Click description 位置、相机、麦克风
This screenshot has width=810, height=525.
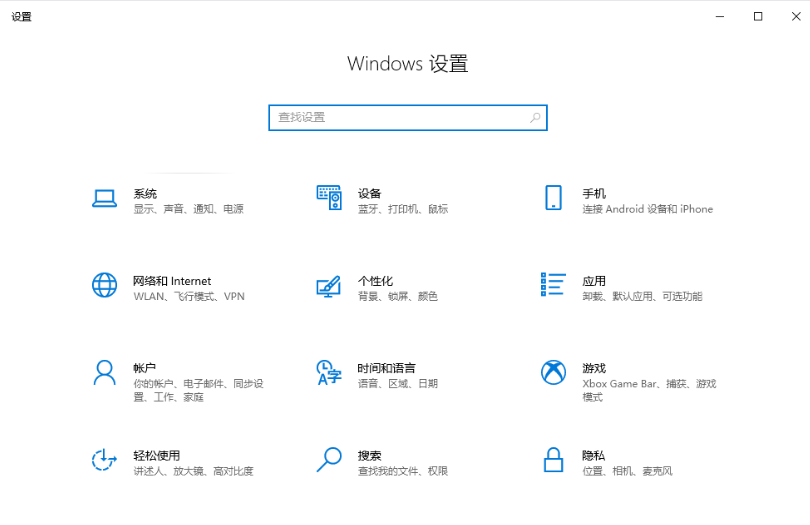[628, 471]
